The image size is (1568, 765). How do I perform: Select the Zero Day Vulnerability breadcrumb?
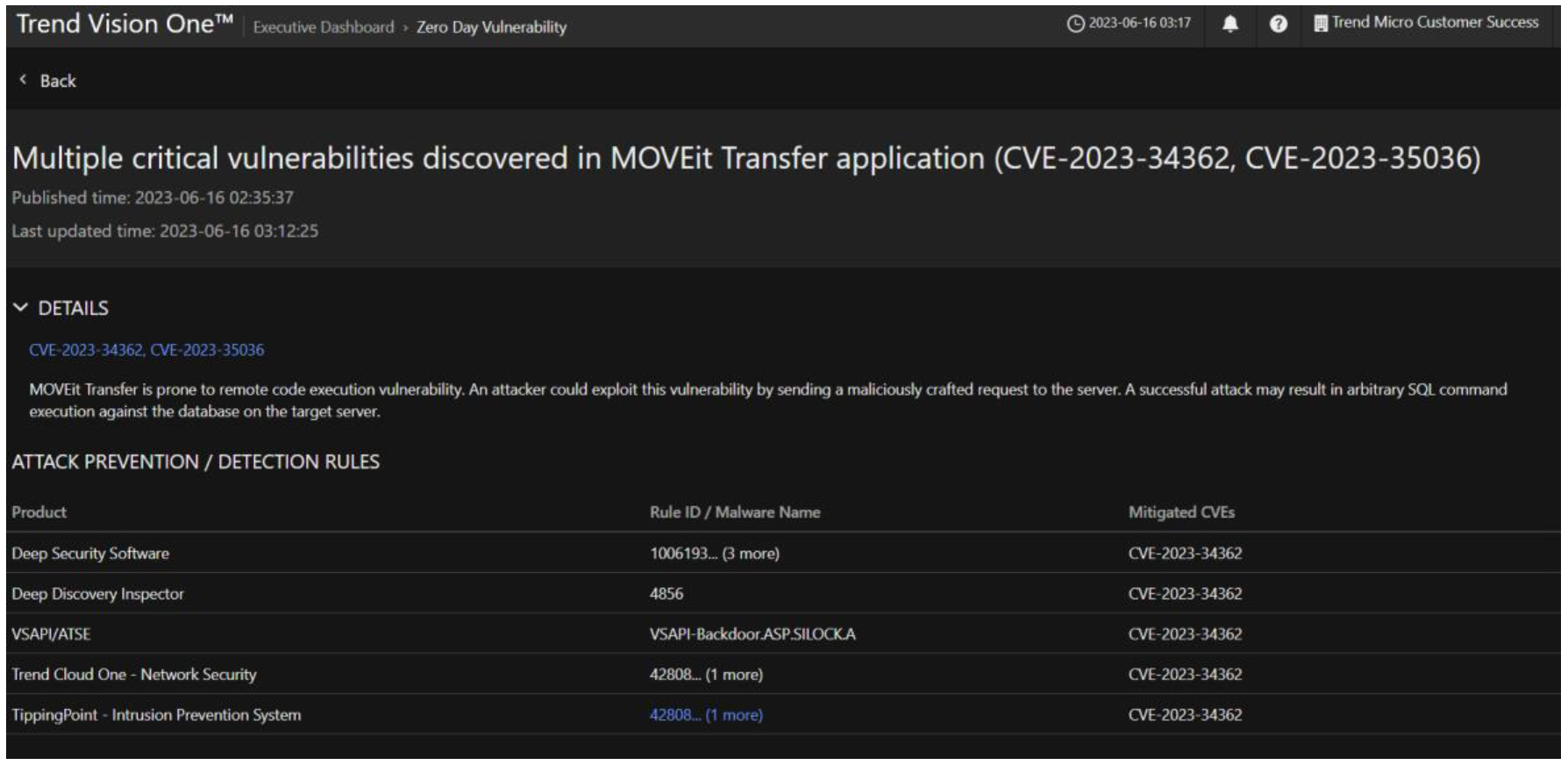[x=491, y=27]
